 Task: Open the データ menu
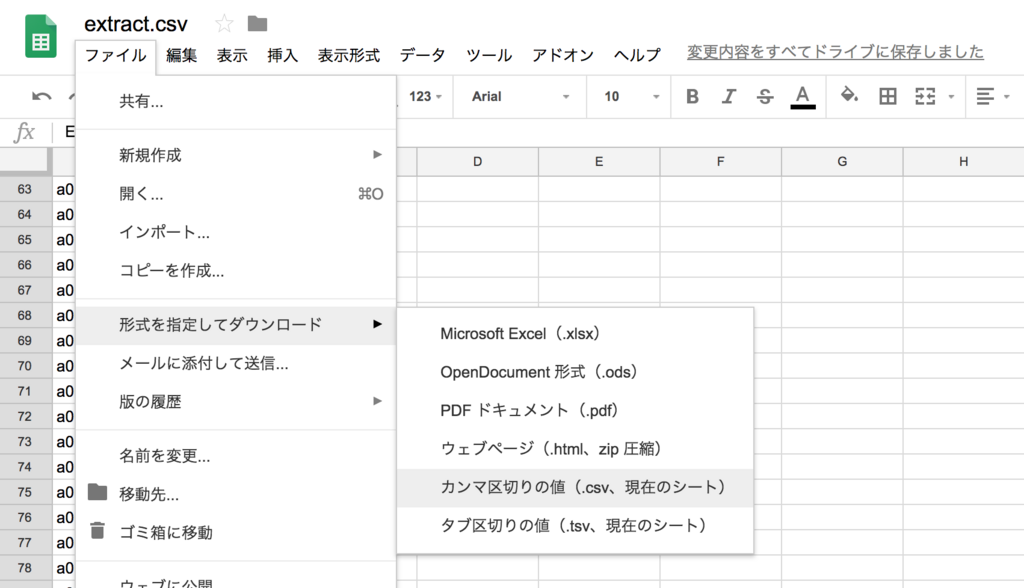pos(423,56)
